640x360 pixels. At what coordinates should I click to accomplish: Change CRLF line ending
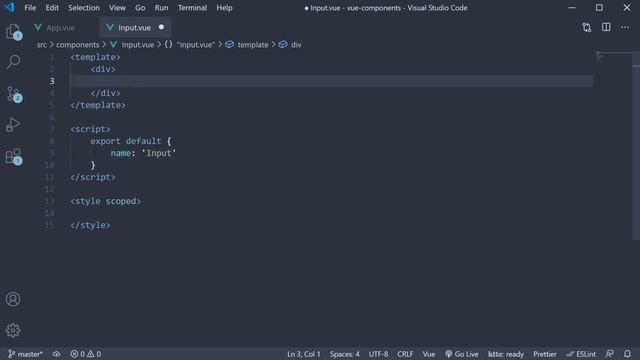tap(405, 354)
